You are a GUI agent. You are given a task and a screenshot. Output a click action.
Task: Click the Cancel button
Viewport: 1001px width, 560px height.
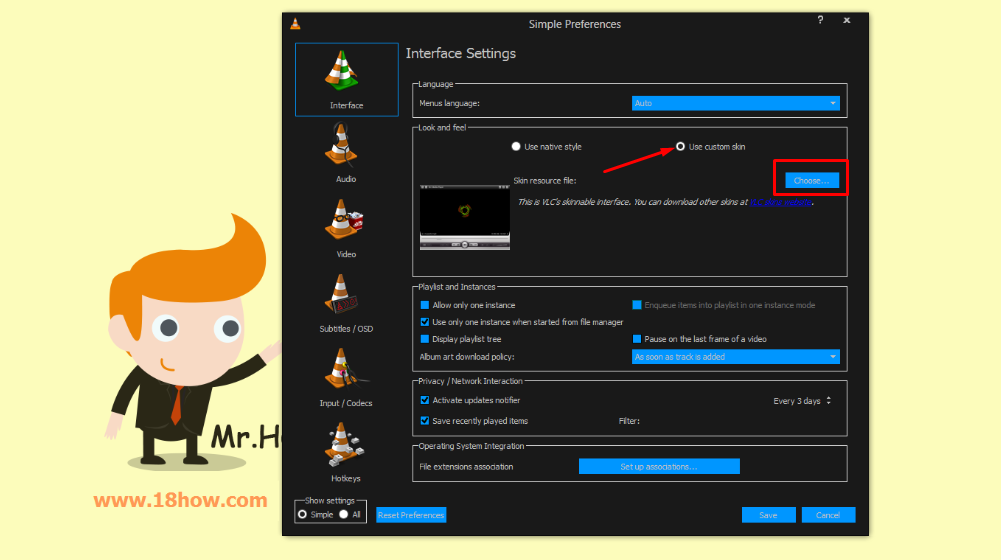(828, 515)
